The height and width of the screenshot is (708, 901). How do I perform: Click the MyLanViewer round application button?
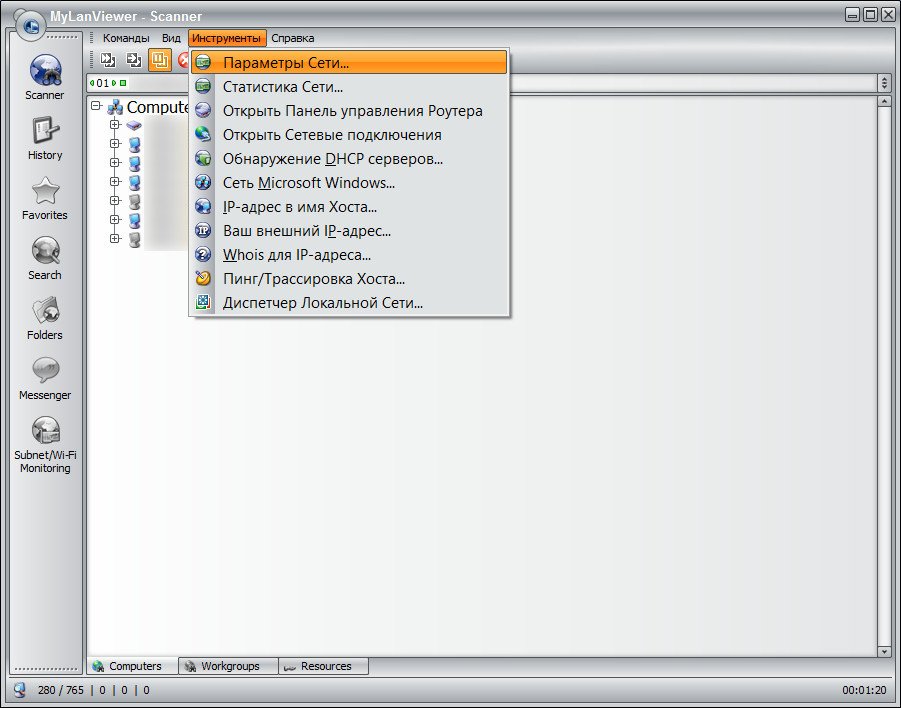pyautogui.click(x=31, y=25)
